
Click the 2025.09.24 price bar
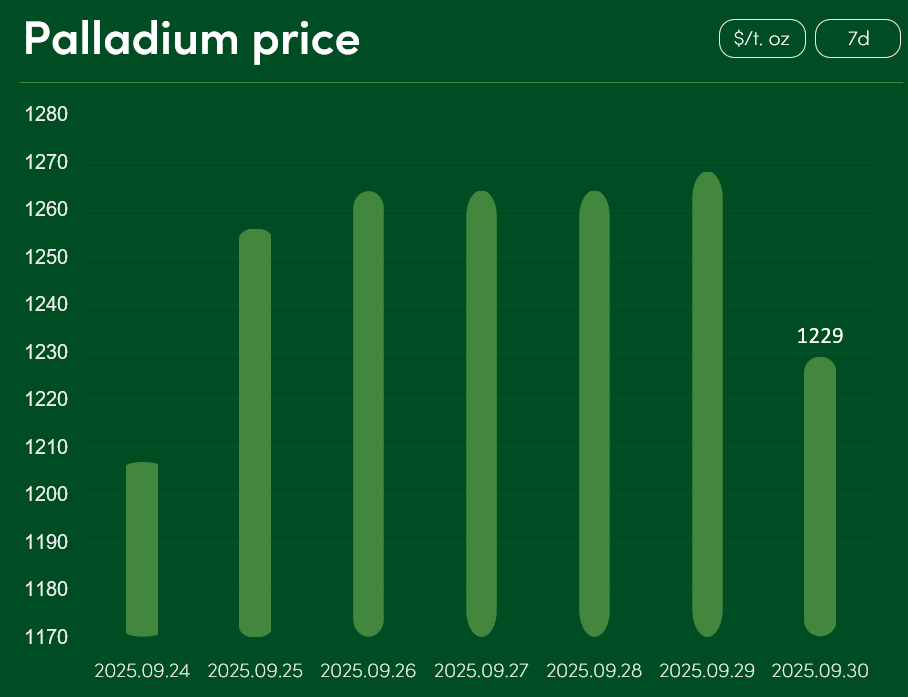point(142,549)
